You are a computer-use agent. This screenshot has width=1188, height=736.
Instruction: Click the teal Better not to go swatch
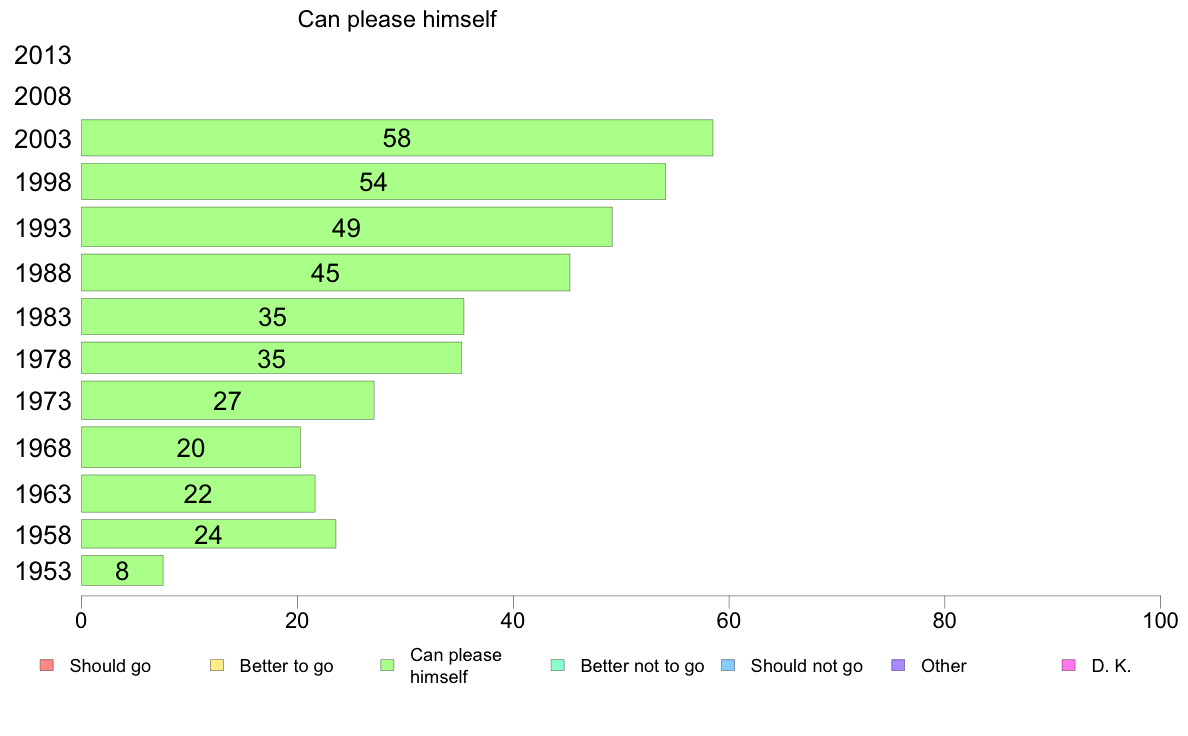(558, 666)
